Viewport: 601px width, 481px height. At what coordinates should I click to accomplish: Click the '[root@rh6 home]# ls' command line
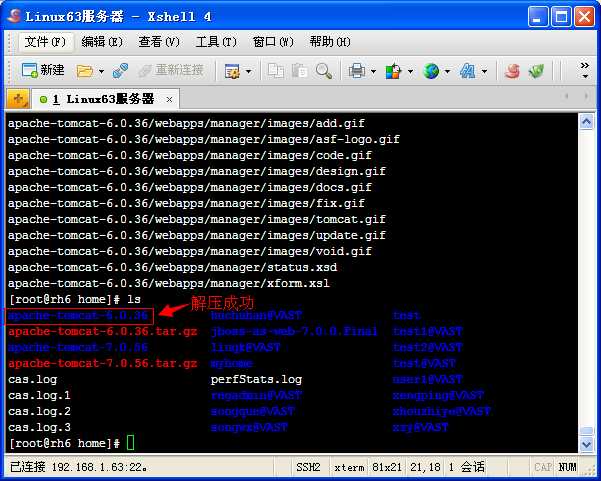pos(75,299)
